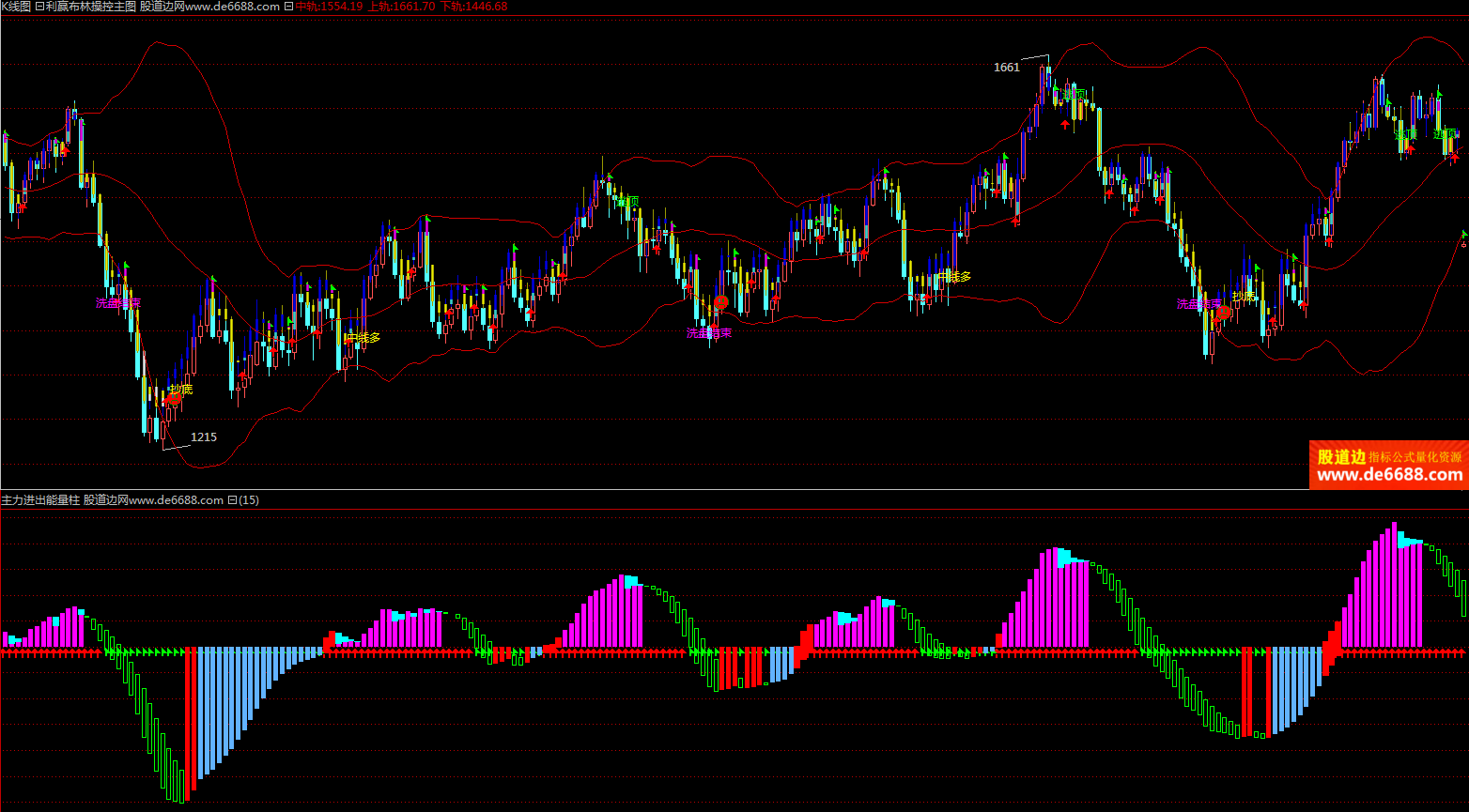Click the 1661 high price label

pyautogui.click(x=1006, y=68)
